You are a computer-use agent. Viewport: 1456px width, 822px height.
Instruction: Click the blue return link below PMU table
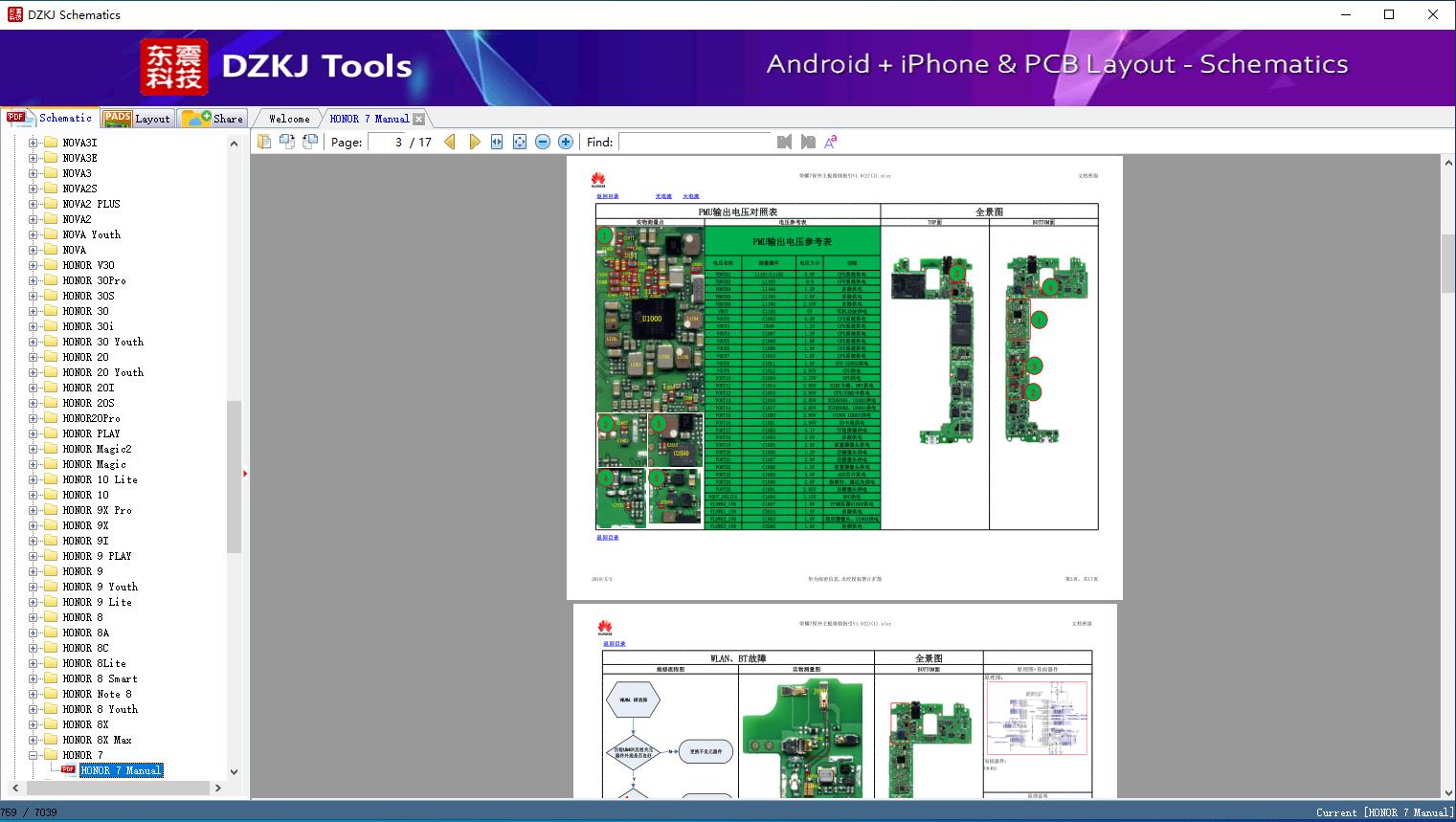click(608, 538)
